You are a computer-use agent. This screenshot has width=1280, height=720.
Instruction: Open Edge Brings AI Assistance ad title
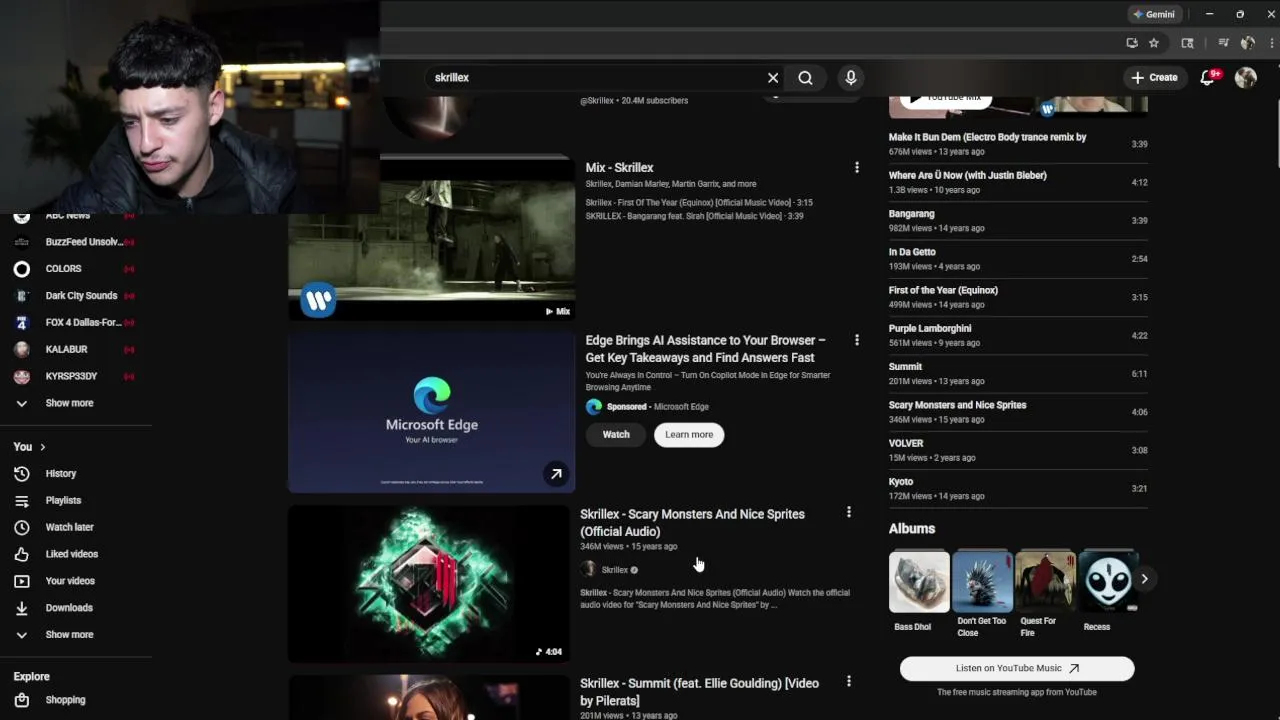pyautogui.click(x=706, y=349)
